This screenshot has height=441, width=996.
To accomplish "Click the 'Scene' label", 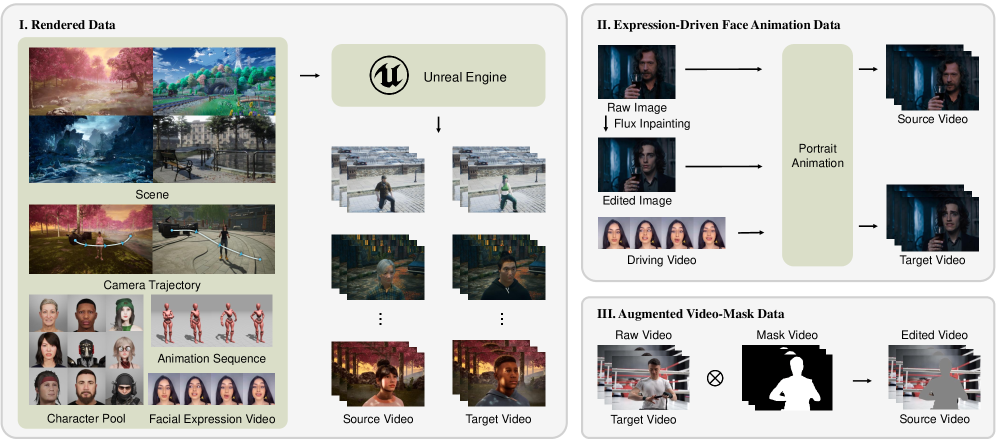I will [152, 193].
